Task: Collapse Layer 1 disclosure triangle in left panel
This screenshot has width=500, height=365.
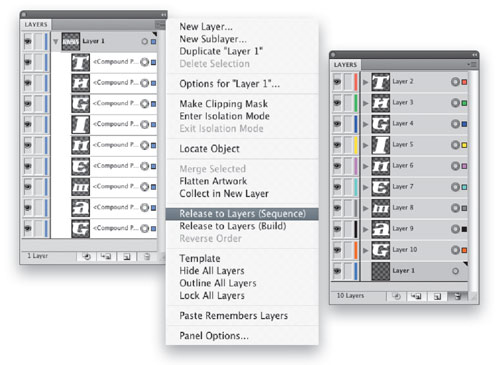Action: tap(56, 42)
